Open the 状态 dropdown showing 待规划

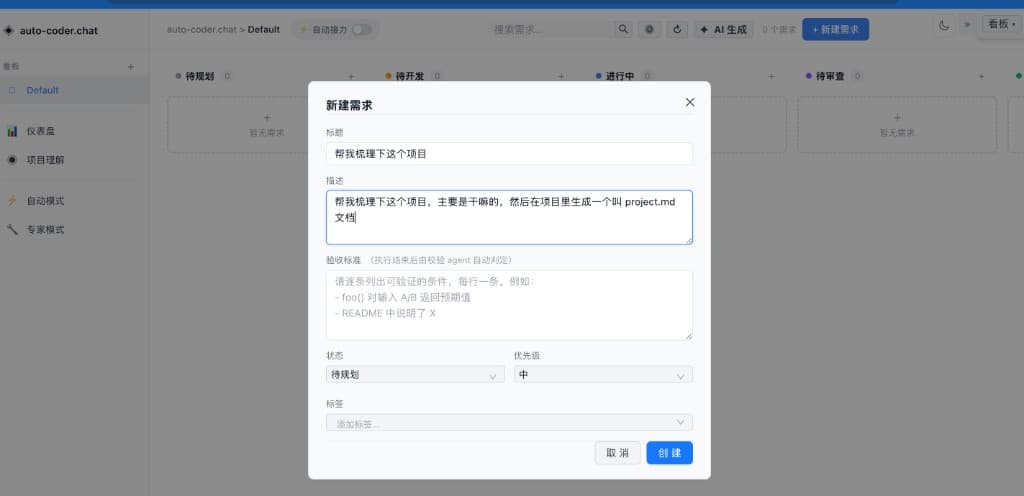click(x=415, y=375)
